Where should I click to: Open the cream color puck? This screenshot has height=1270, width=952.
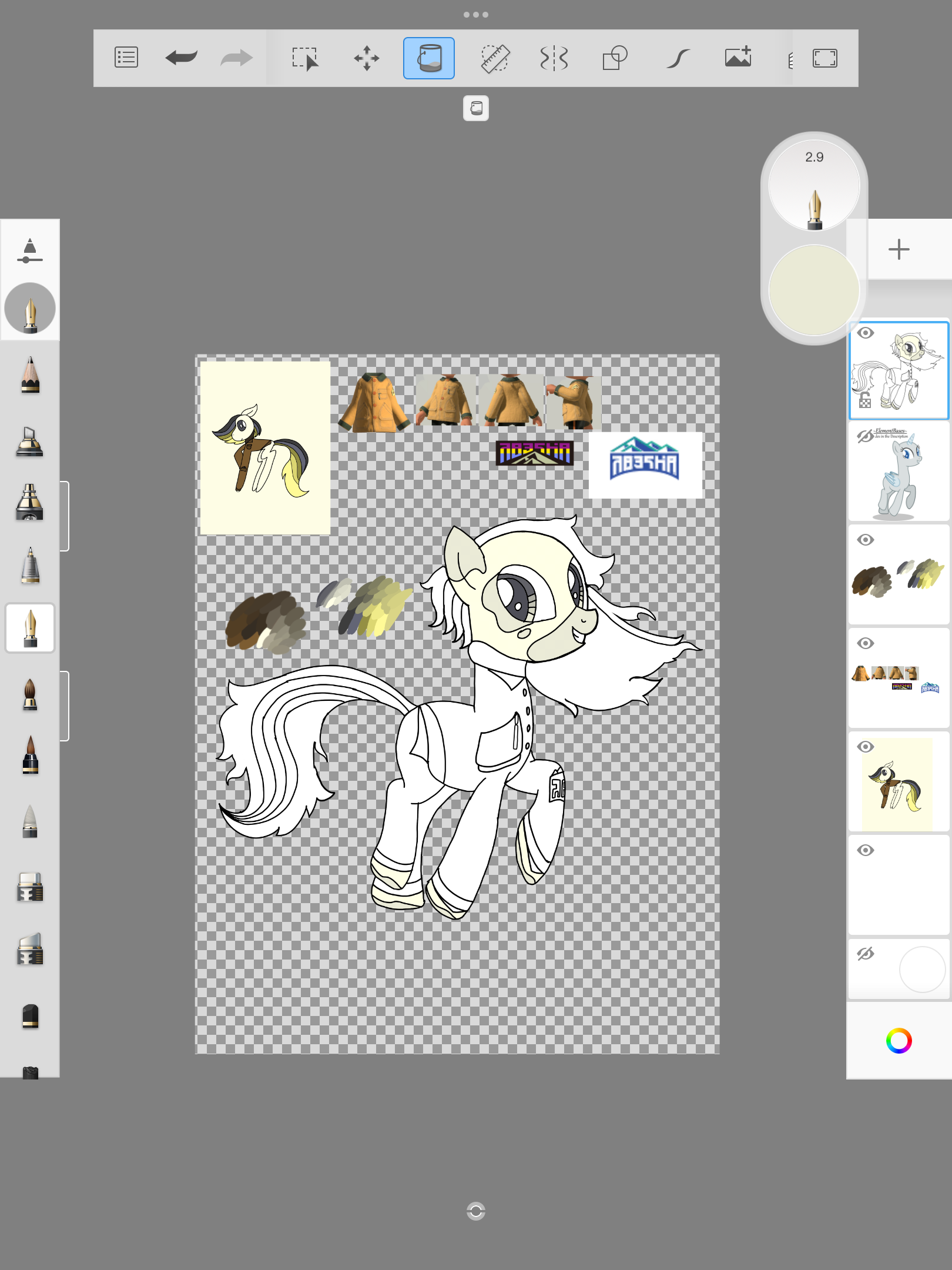(814, 290)
